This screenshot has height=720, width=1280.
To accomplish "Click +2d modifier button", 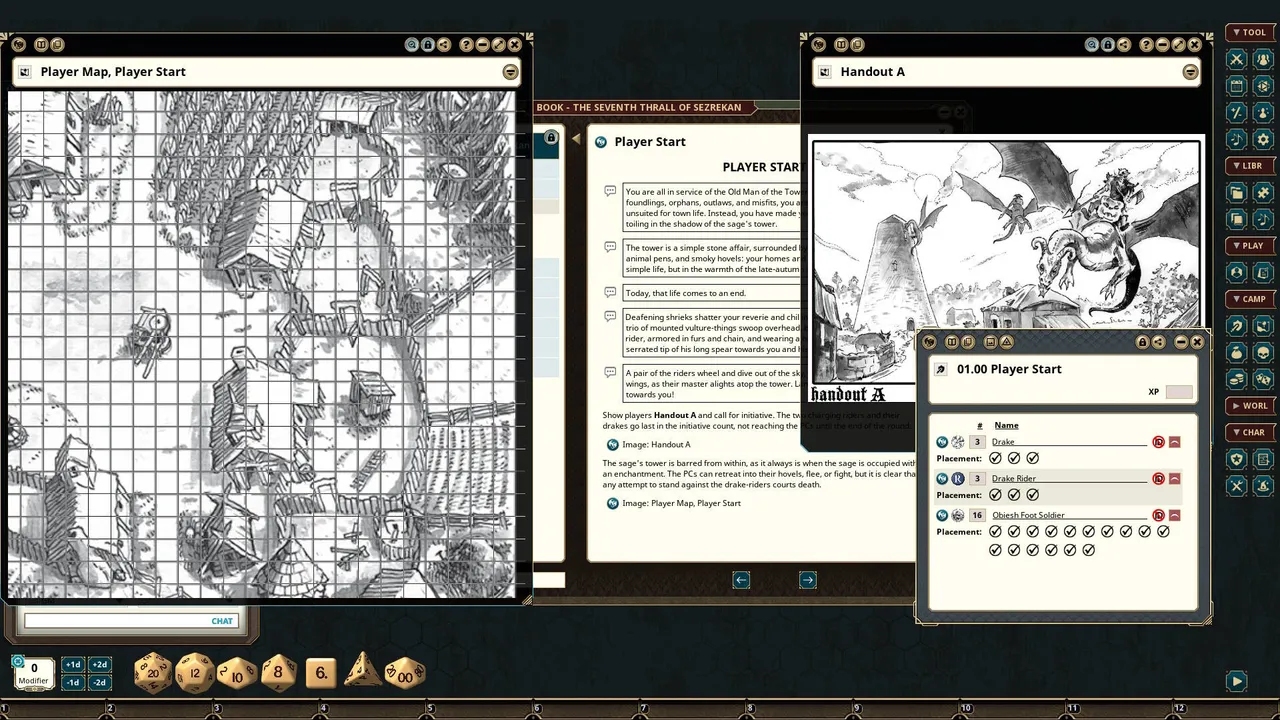I will (x=99, y=665).
